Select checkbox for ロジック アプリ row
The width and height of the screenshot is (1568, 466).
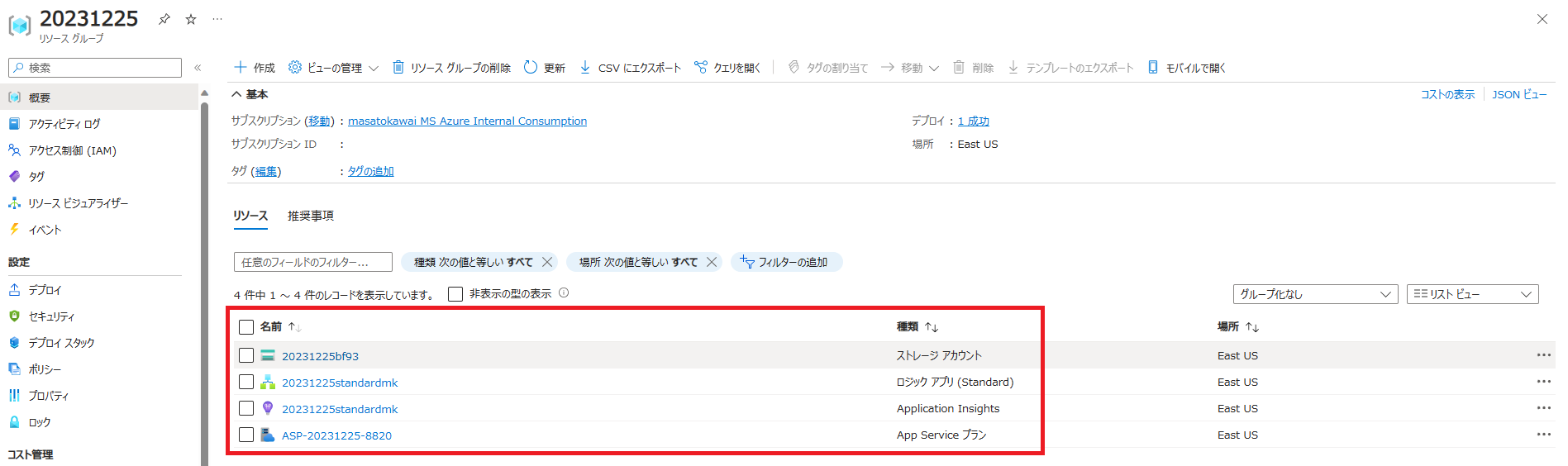246,382
